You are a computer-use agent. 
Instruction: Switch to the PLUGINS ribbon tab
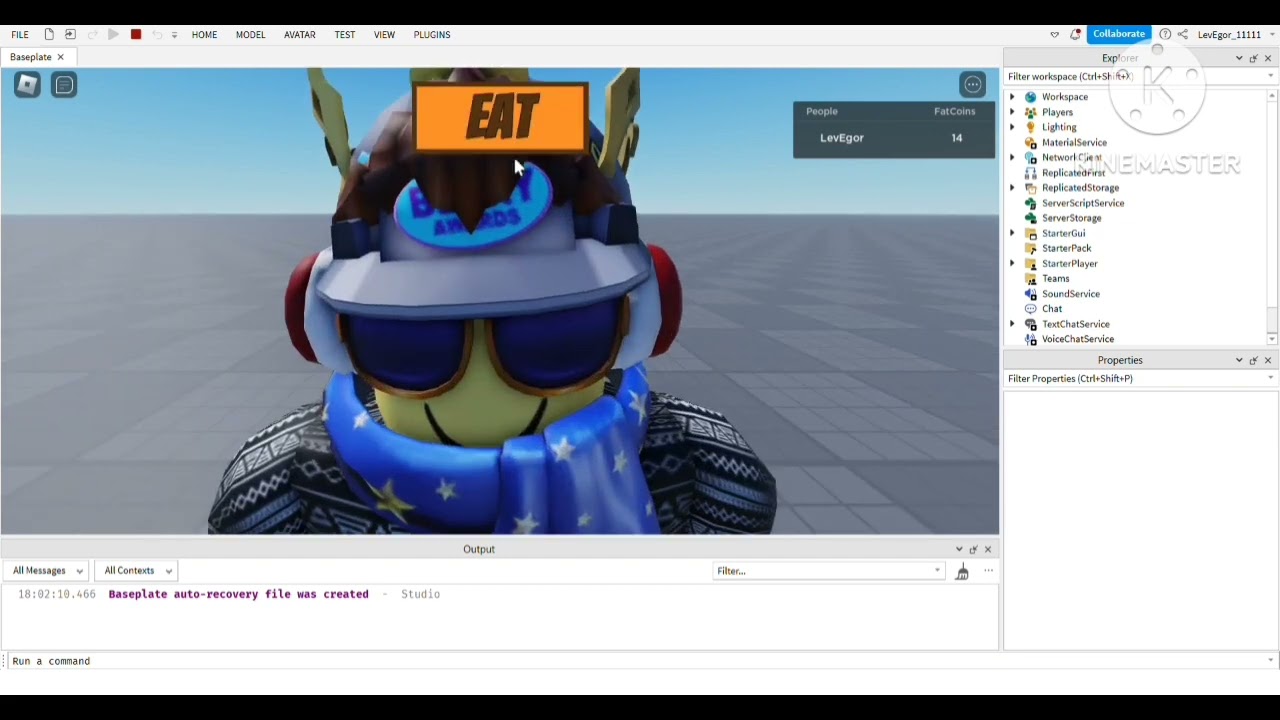432,34
